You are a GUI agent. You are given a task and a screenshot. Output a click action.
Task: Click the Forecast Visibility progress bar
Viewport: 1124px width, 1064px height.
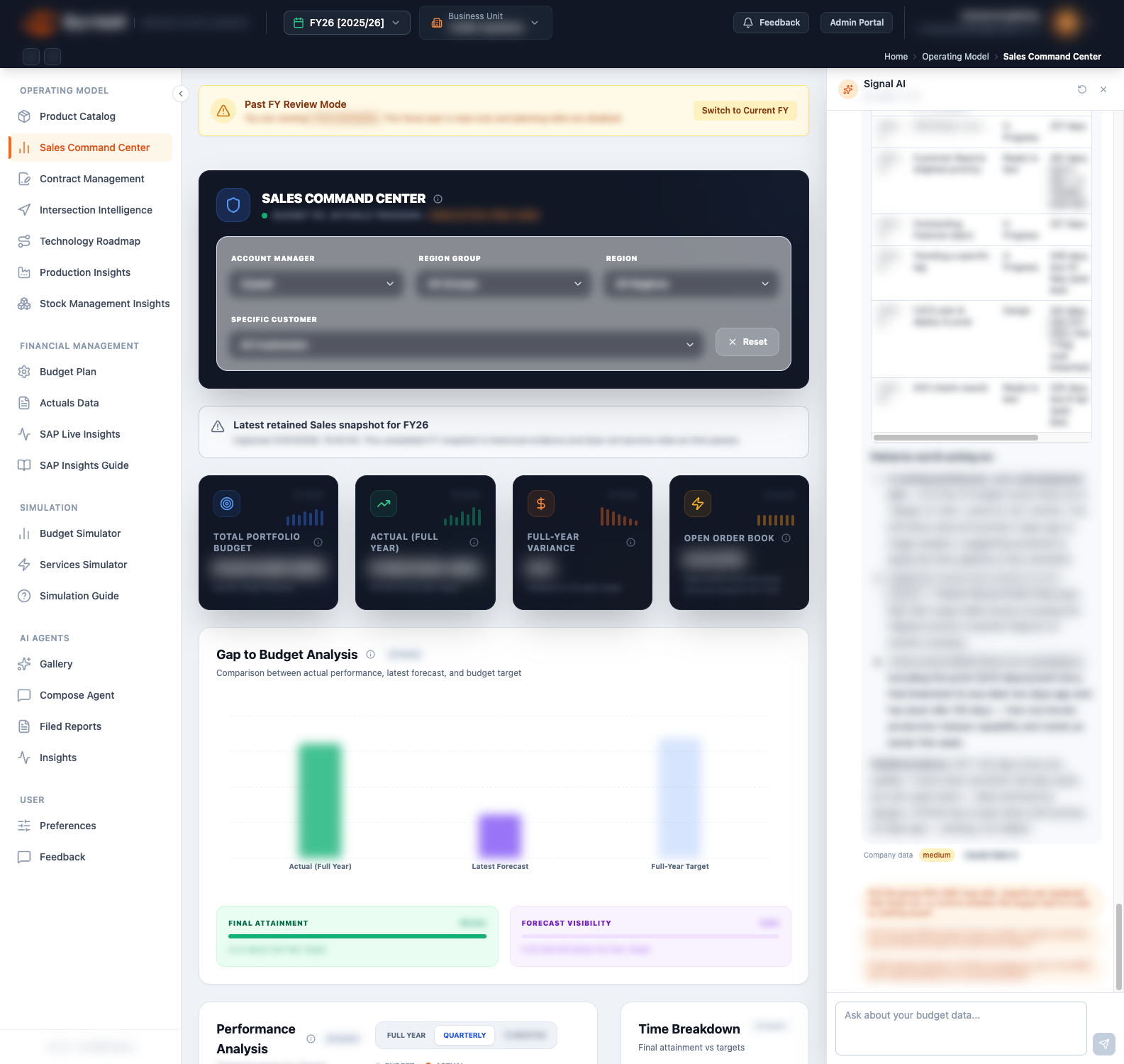tap(650, 936)
